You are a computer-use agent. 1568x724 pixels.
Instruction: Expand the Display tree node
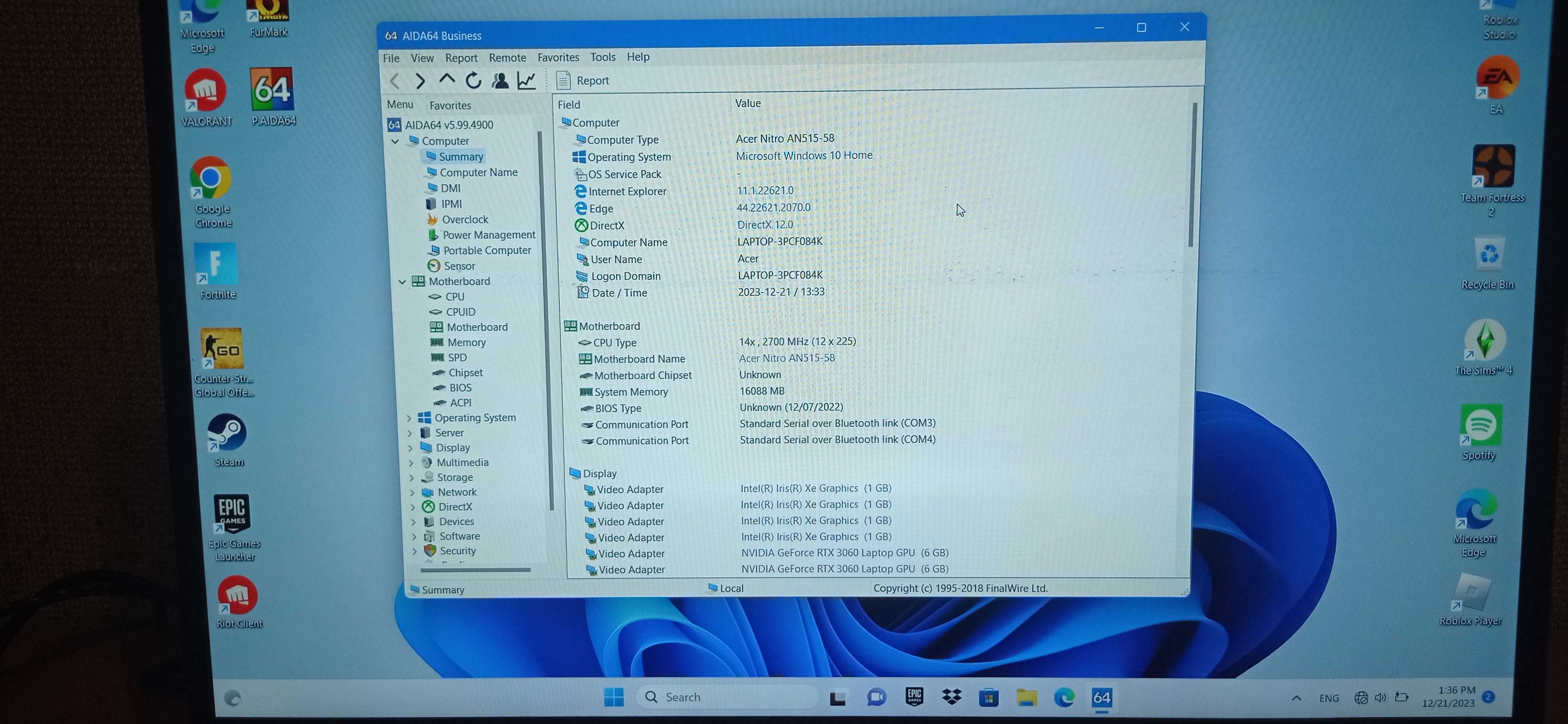(x=410, y=448)
